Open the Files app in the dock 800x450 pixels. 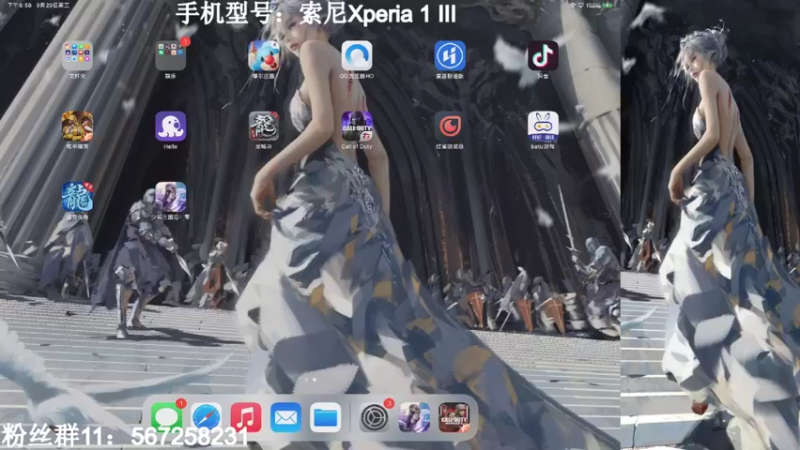point(326,417)
